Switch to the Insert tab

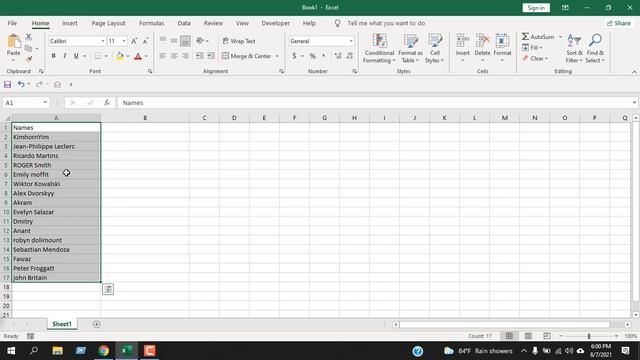pyautogui.click(x=70, y=23)
